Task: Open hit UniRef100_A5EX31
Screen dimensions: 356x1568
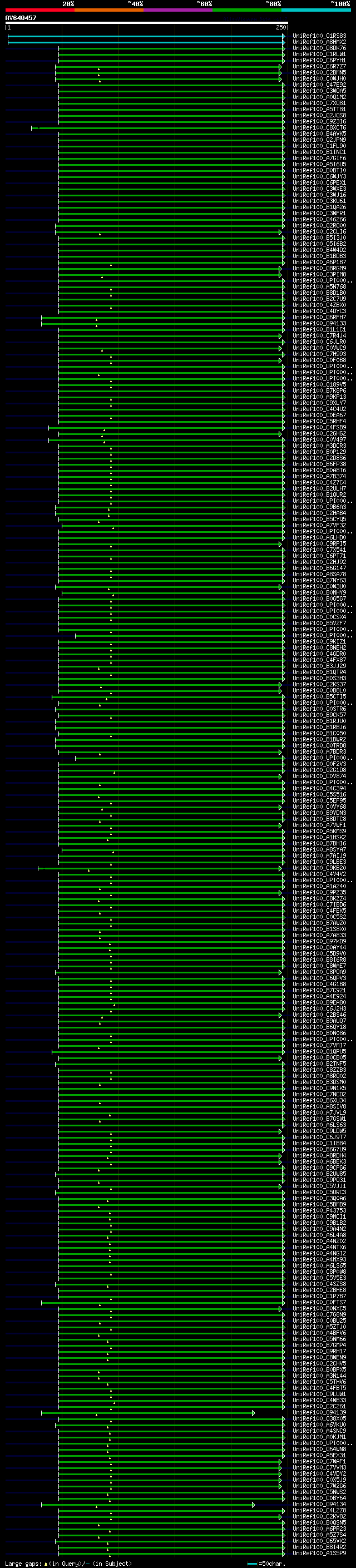Action: point(319,1455)
